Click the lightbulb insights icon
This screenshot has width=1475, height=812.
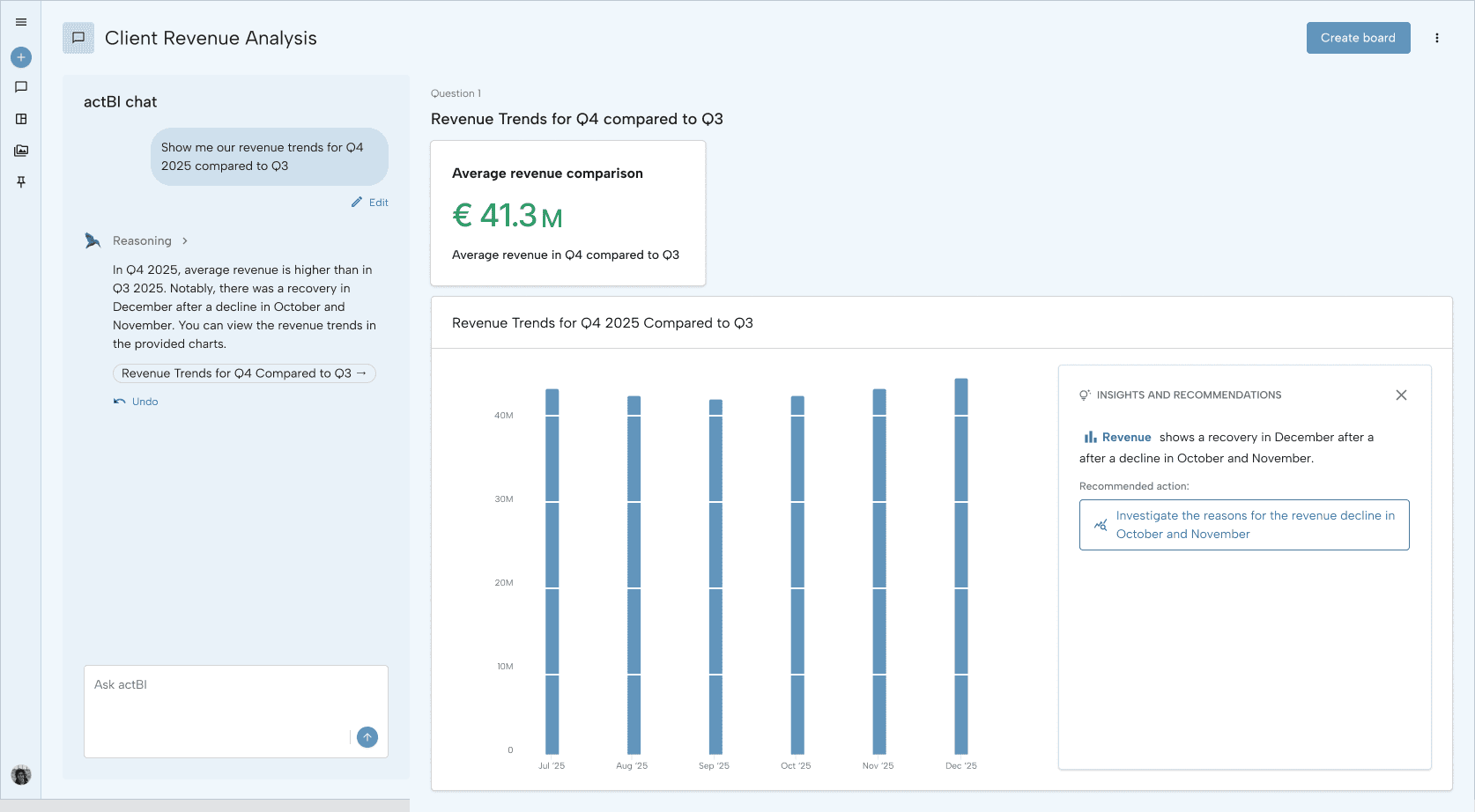(x=1085, y=395)
